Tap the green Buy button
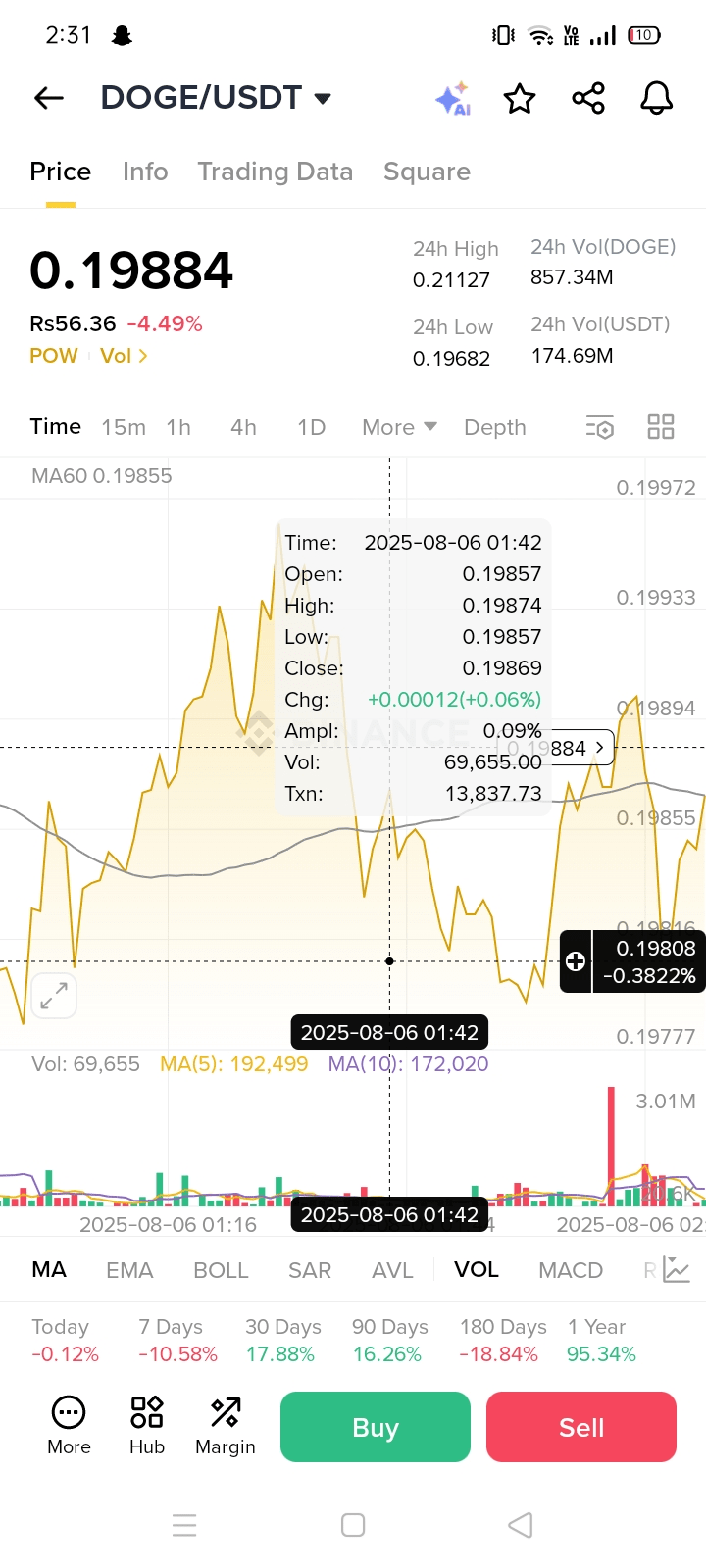This screenshot has height=1568, width=706. coord(376,1427)
